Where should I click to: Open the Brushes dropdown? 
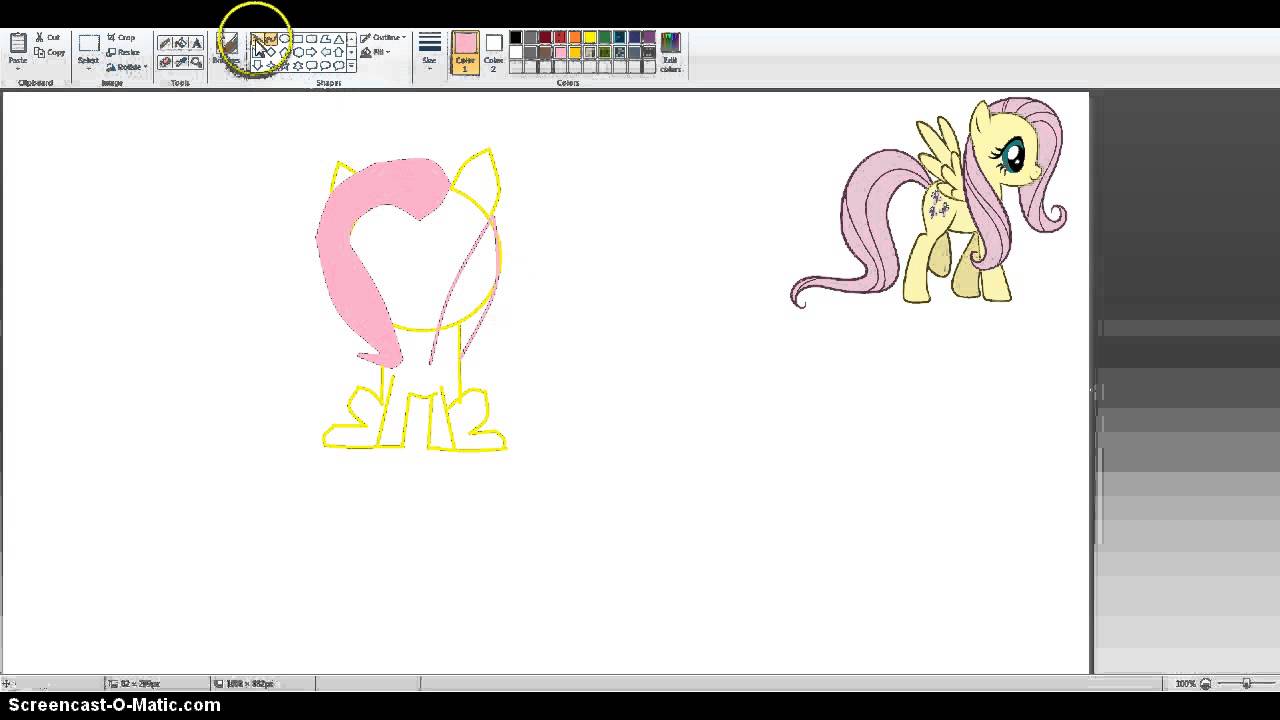pyautogui.click(x=229, y=60)
